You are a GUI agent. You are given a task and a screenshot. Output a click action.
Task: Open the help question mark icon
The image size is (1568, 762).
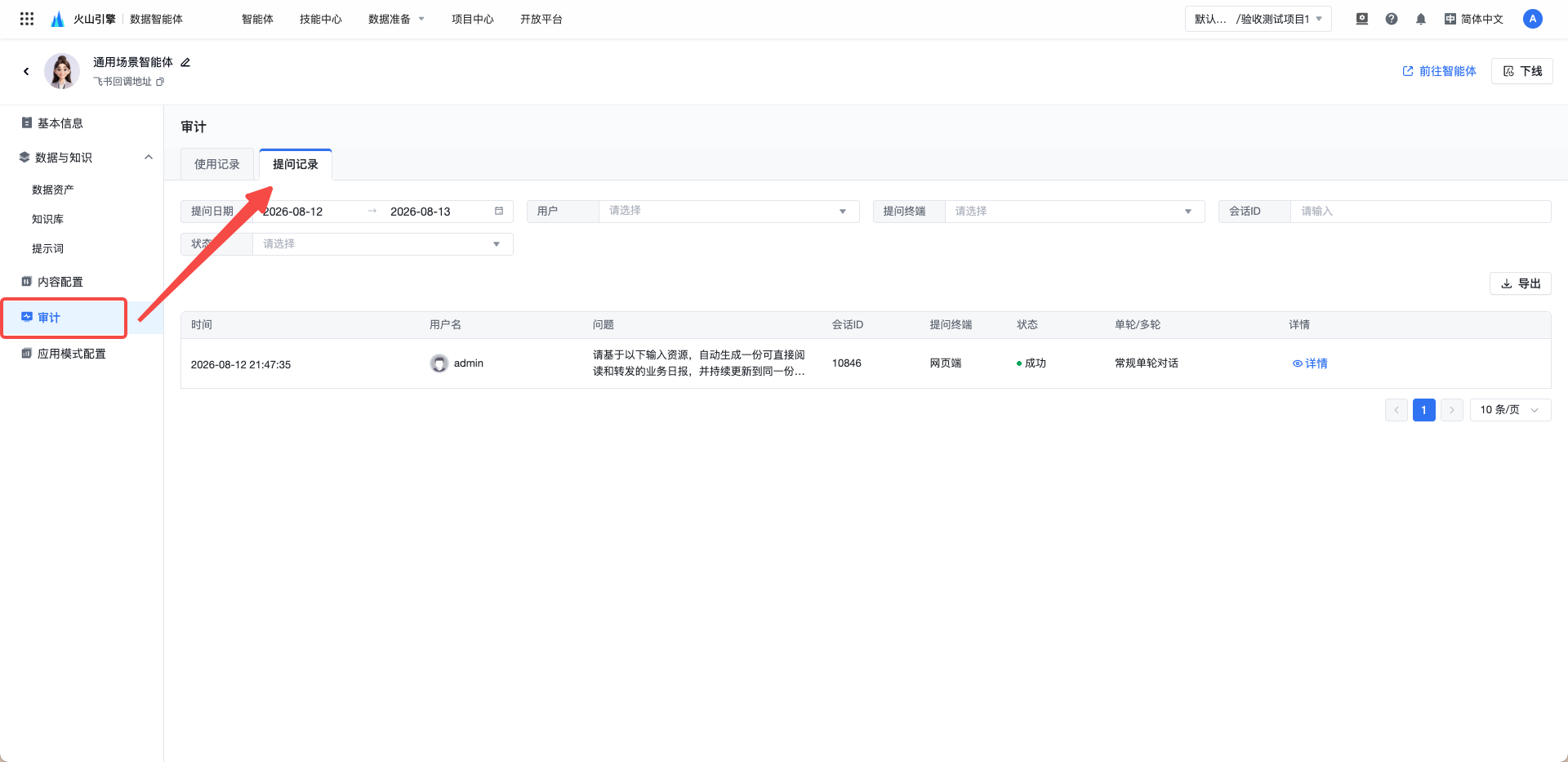1392,19
